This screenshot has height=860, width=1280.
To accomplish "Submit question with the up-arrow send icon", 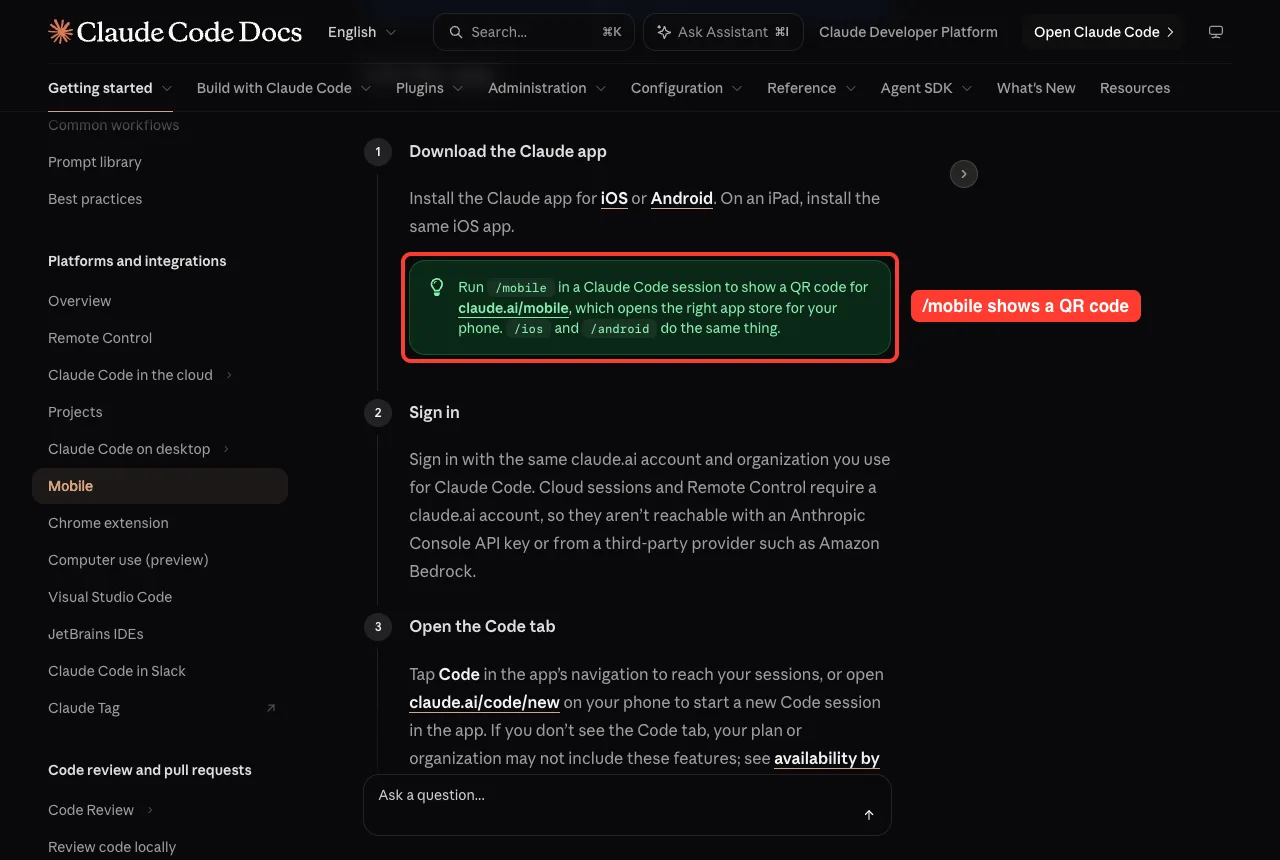I will click(869, 815).
